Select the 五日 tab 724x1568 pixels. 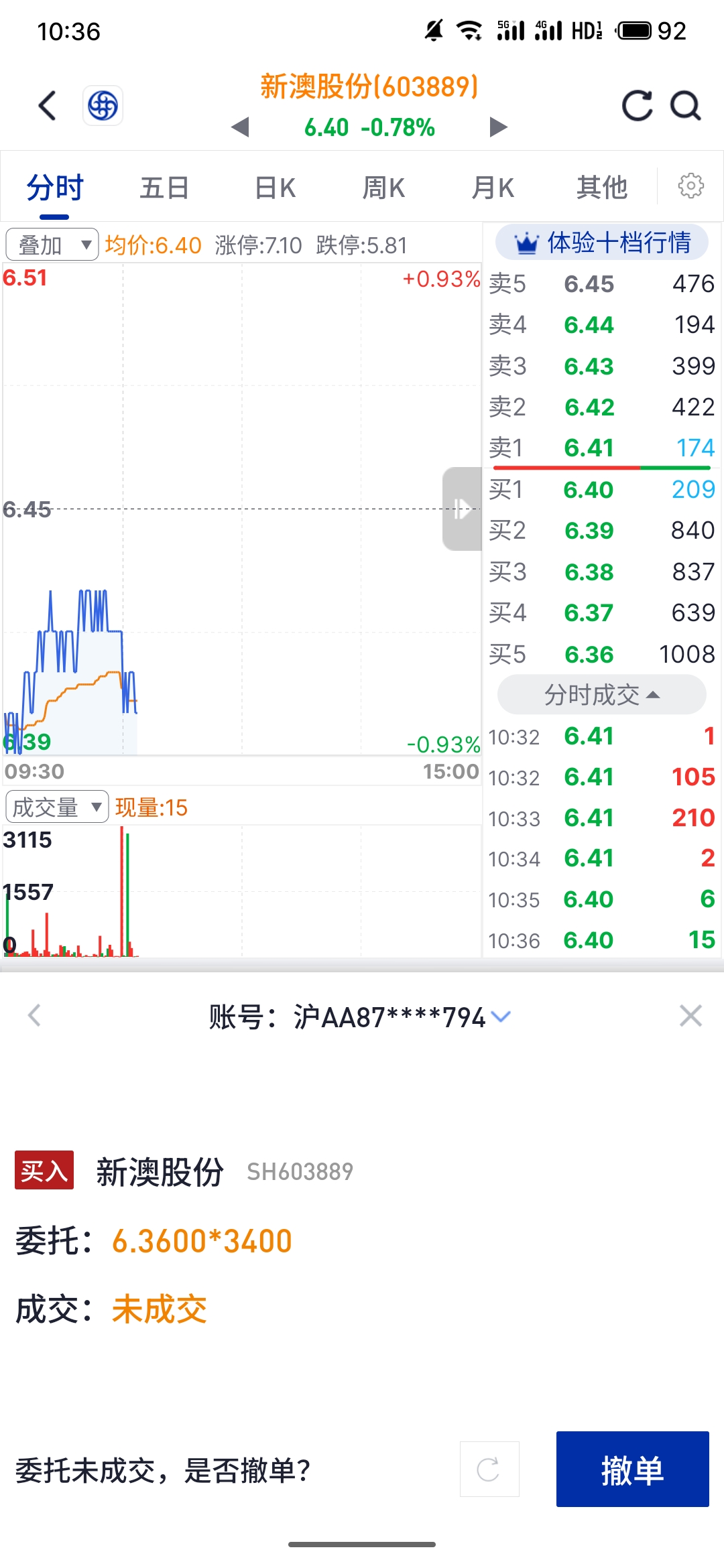pos(164,188)
